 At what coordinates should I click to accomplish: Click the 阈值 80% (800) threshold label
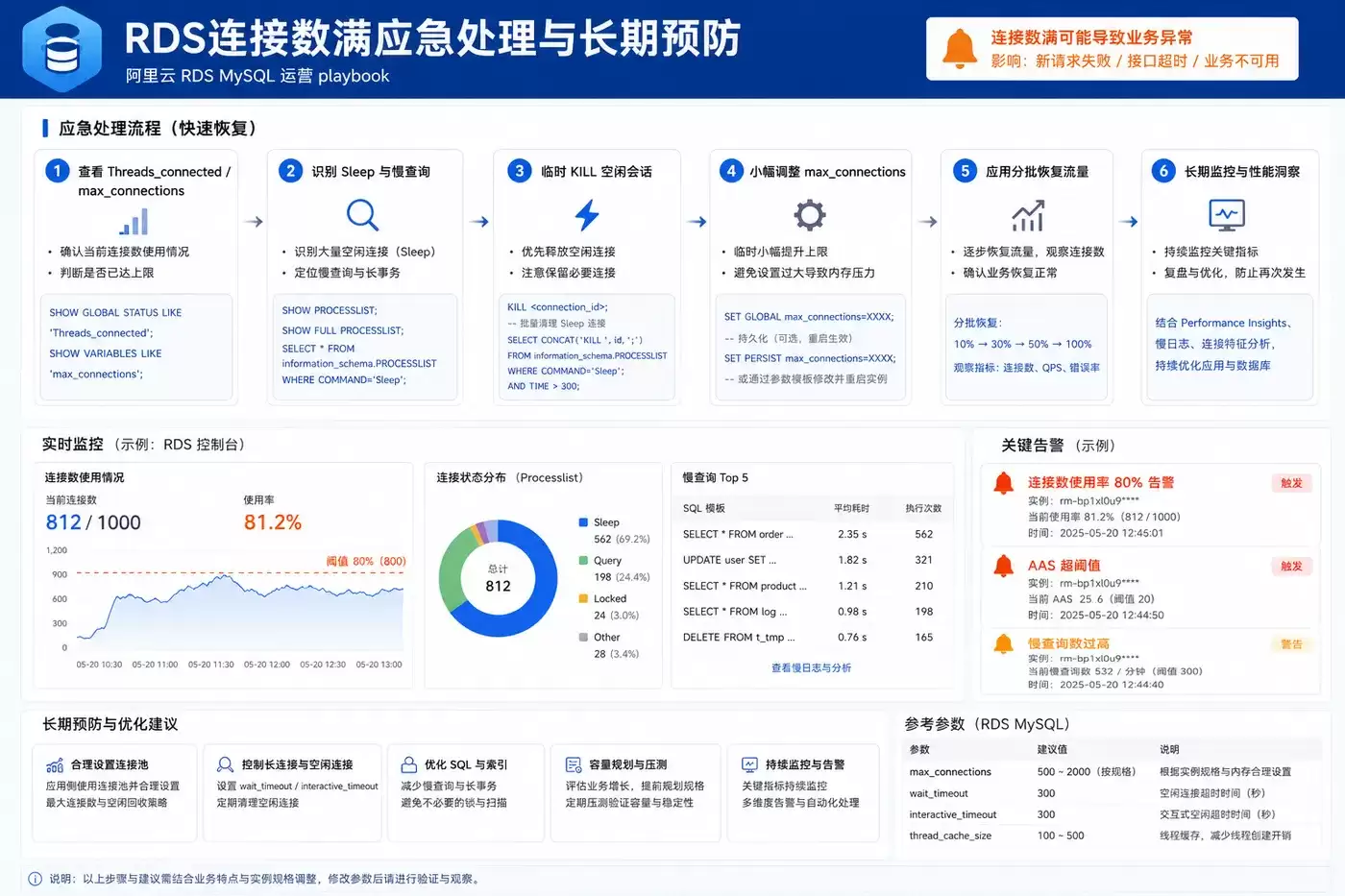point(366,561)
